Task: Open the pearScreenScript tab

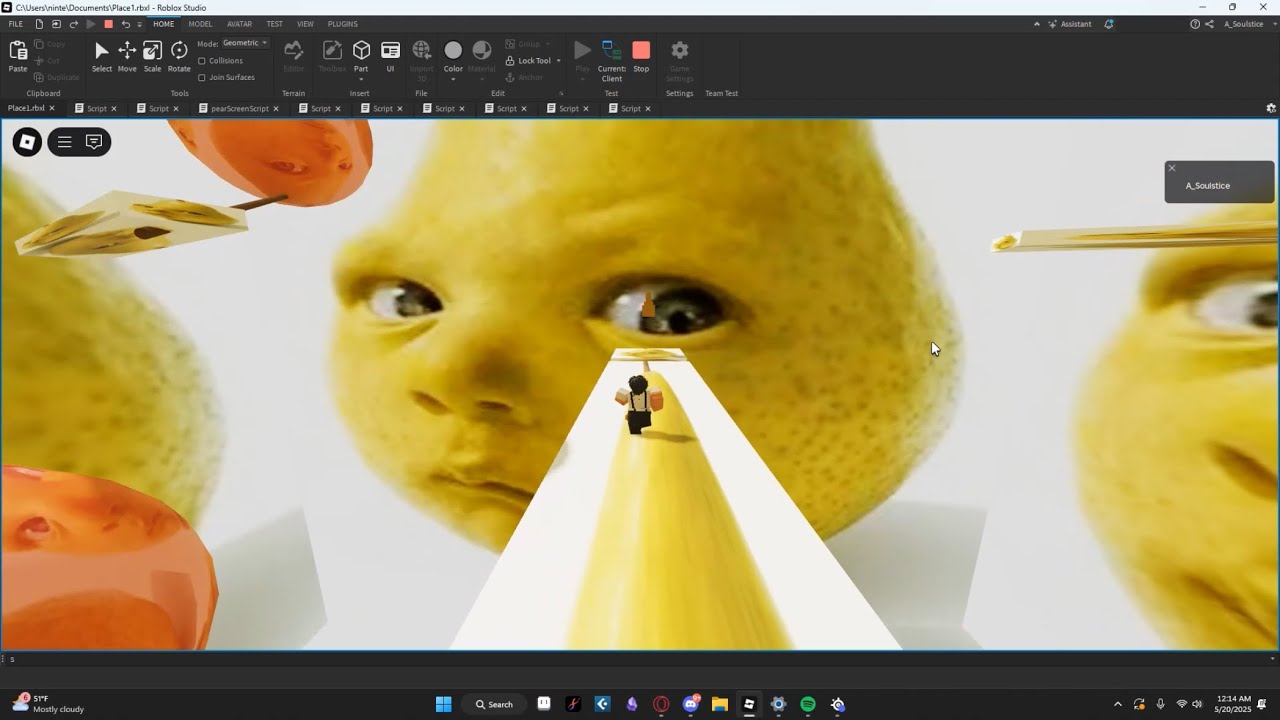Action: point(240,108)
